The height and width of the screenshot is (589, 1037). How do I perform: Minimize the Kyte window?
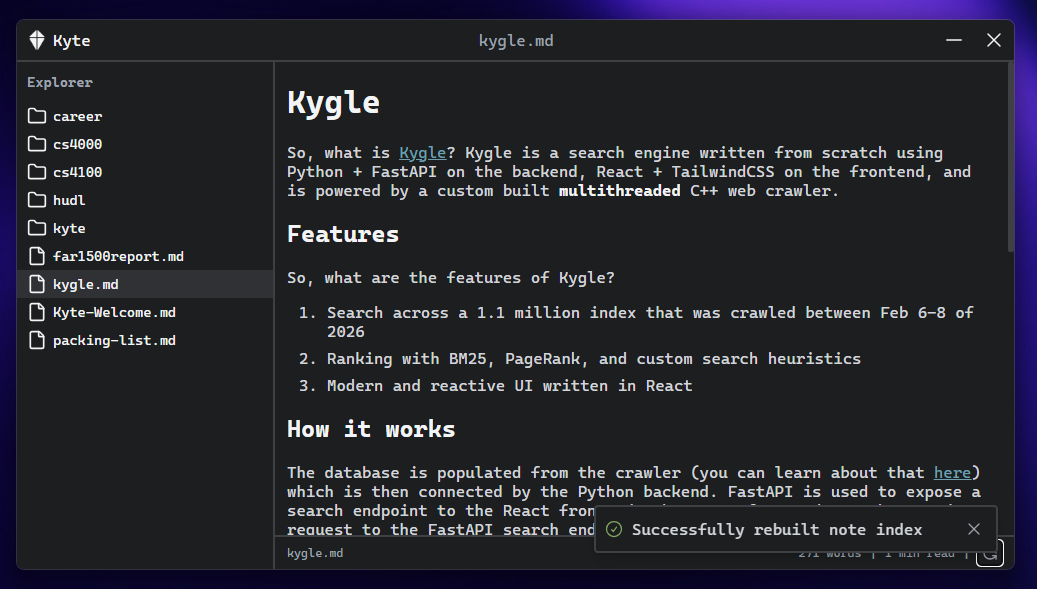tap(954, 40)
